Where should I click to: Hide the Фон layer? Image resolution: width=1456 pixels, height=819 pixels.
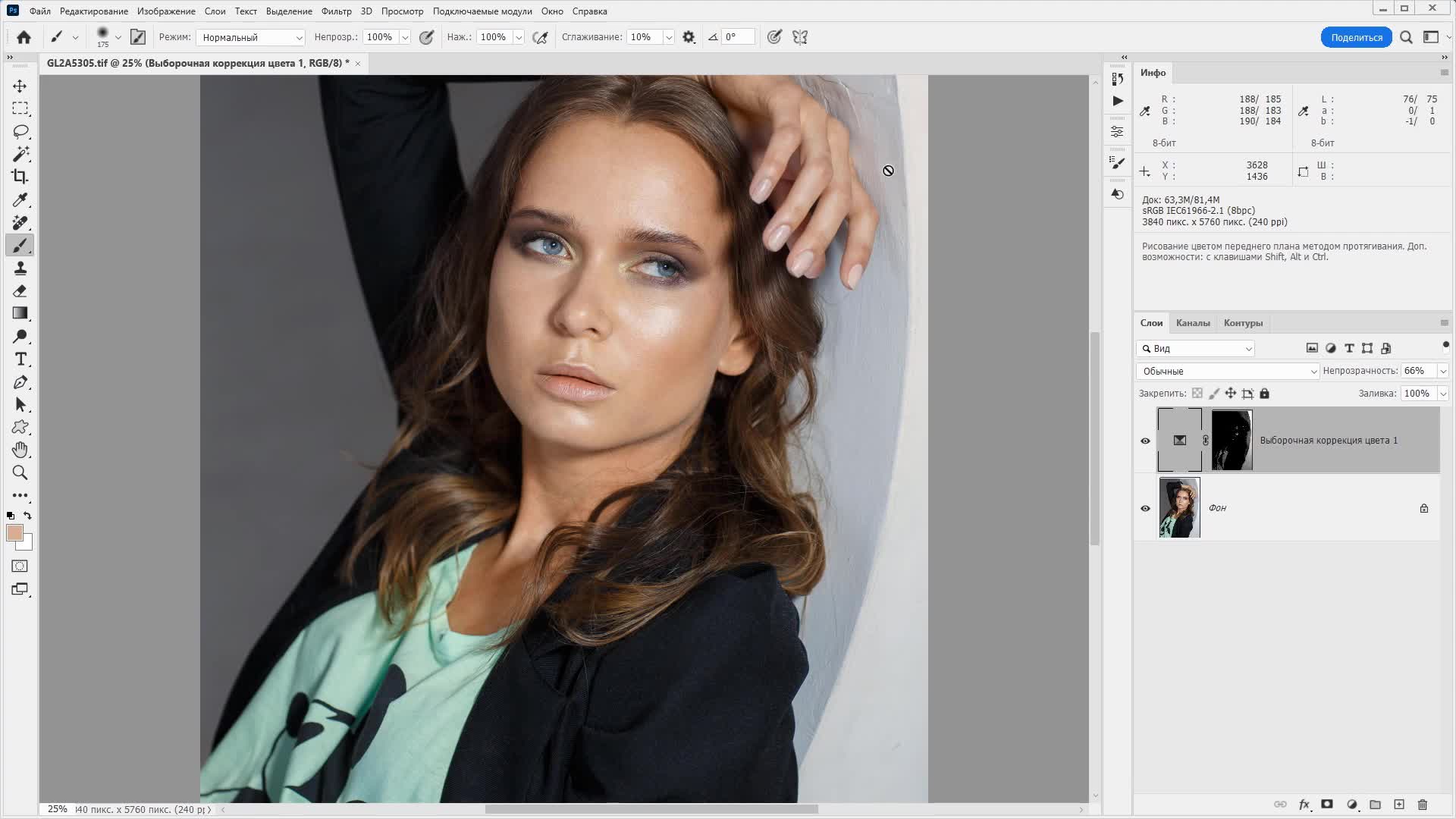pos(1145,508)
